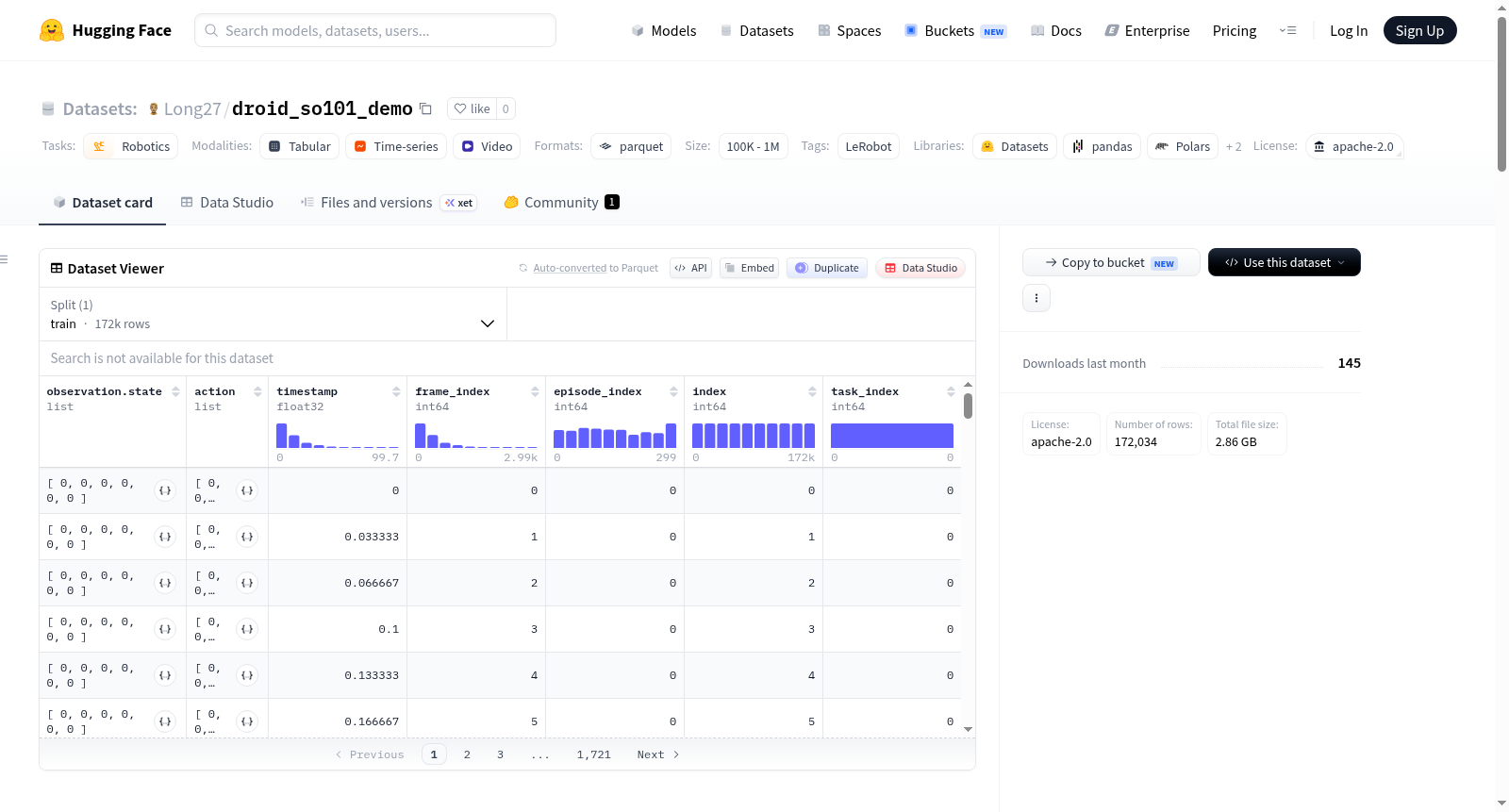The width and height of the screenshot is (1509, 812).
Task: Filter by the Video modality tag
Action: tap(487, 146)
